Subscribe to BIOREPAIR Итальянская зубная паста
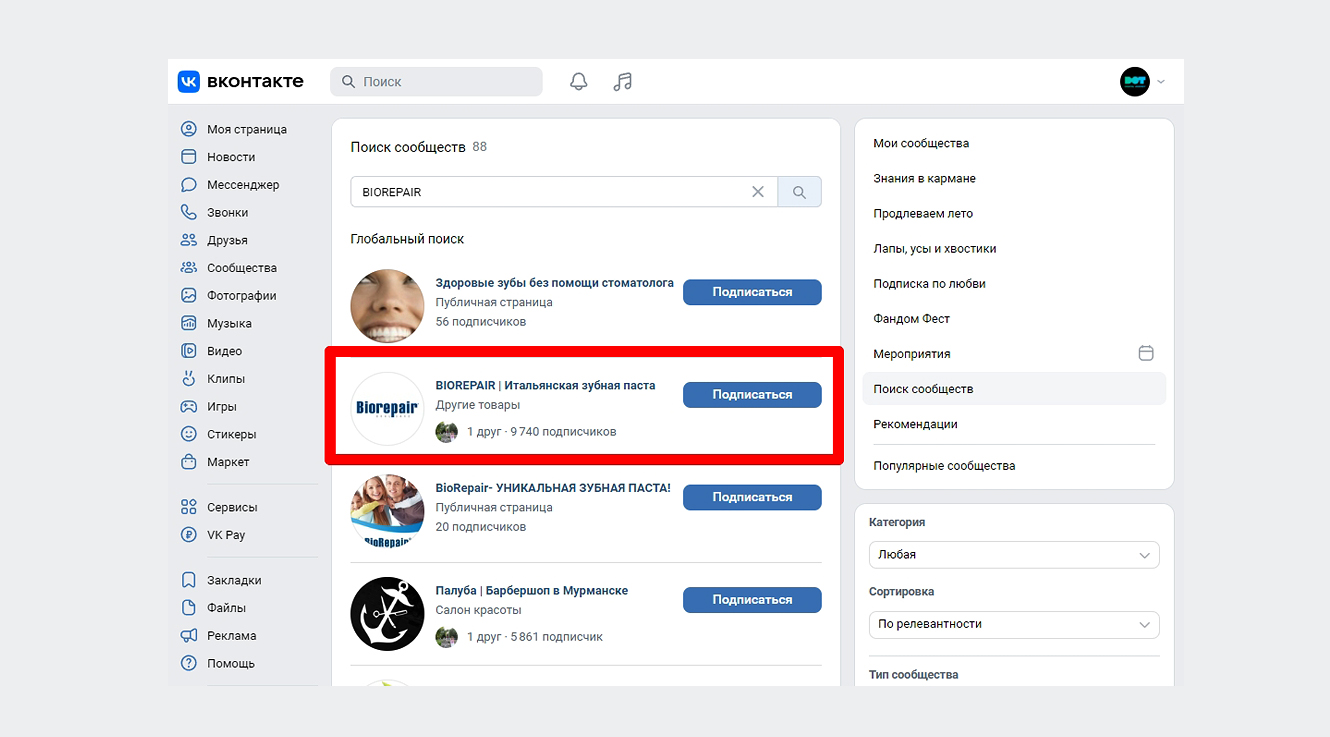This screenshot has width=1330, height=737. pos(752,395)
